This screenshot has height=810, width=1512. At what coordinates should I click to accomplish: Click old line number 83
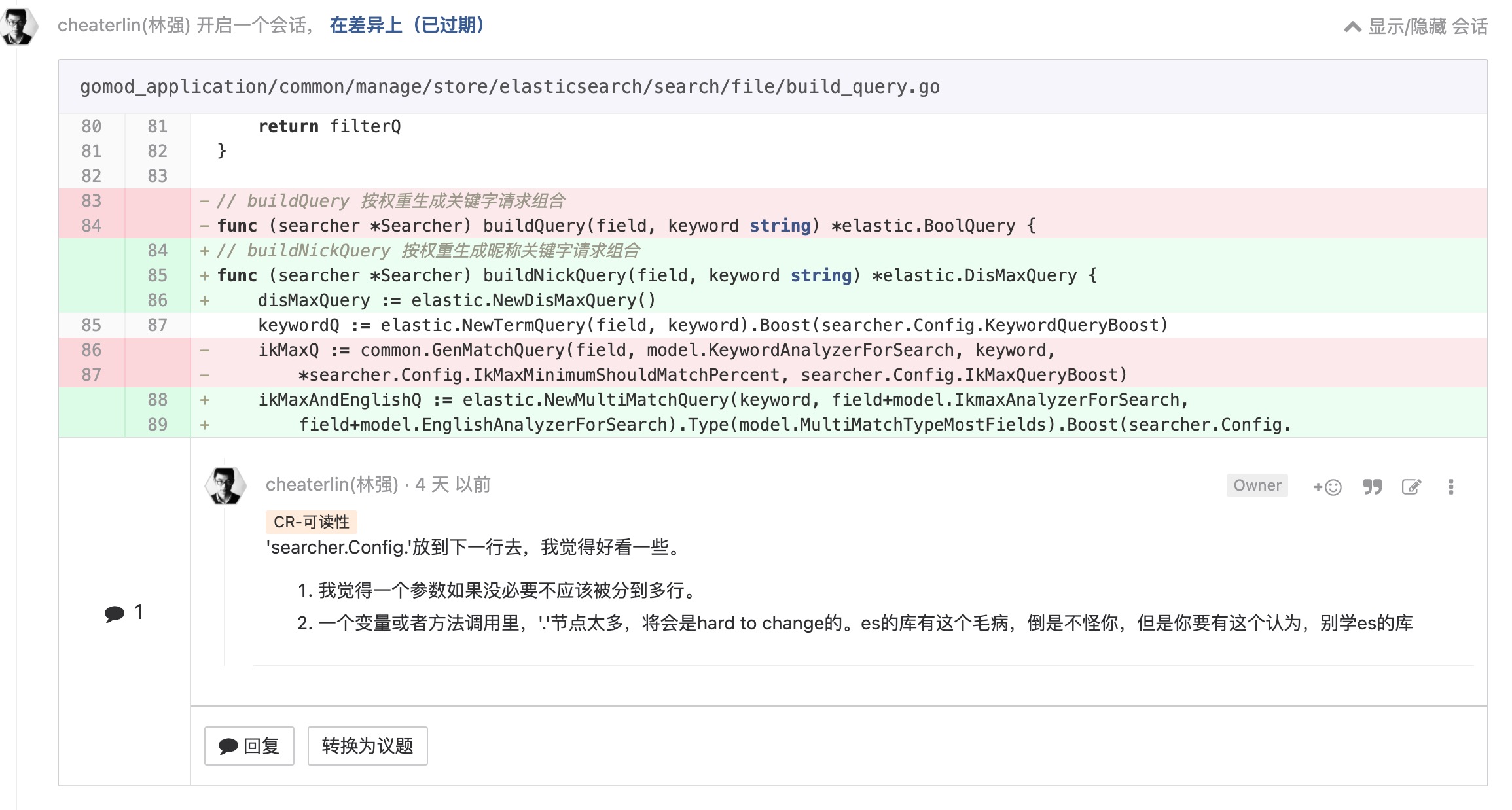pyautogui.click(x=91, y=201)
